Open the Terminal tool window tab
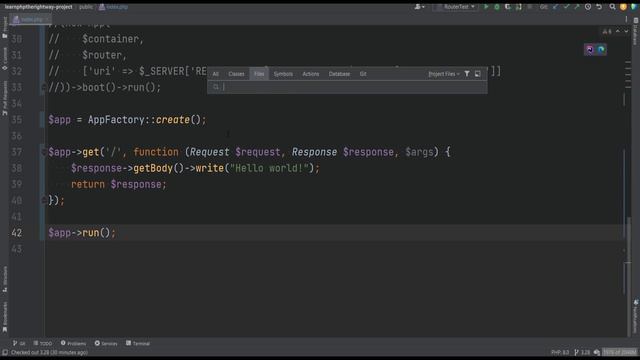 coord(138,343)
